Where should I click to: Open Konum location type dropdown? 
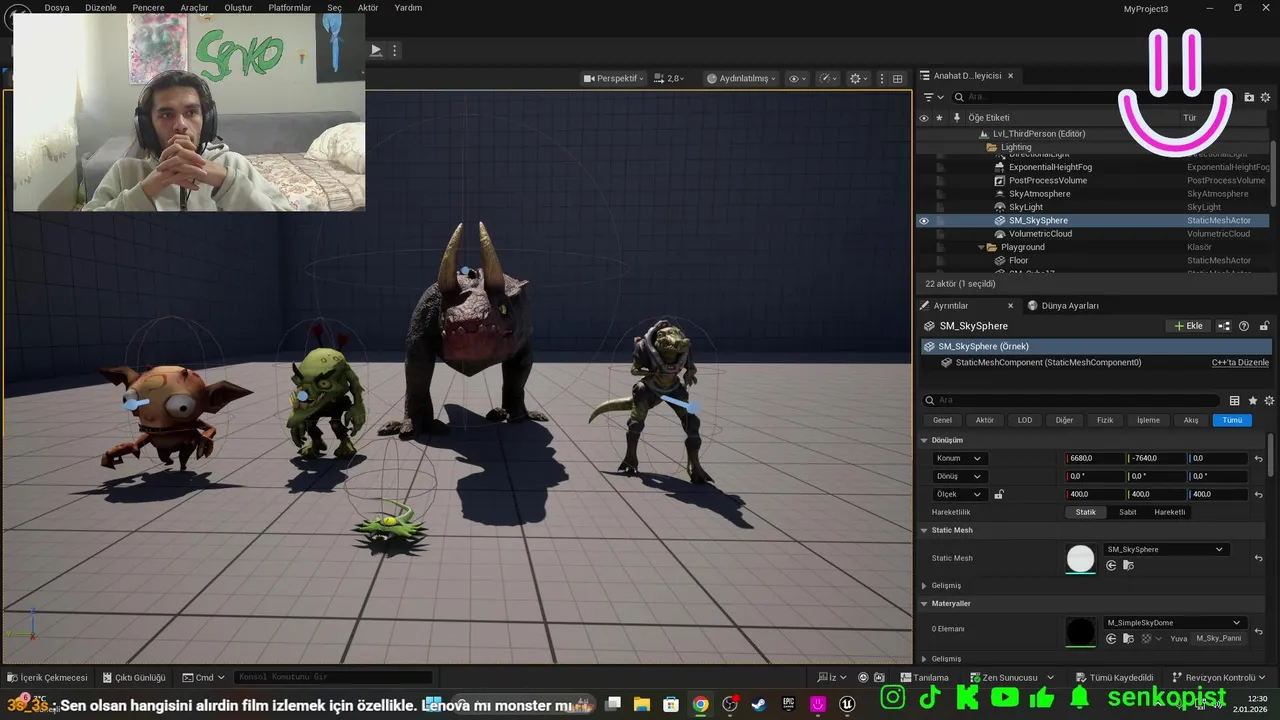959,458
